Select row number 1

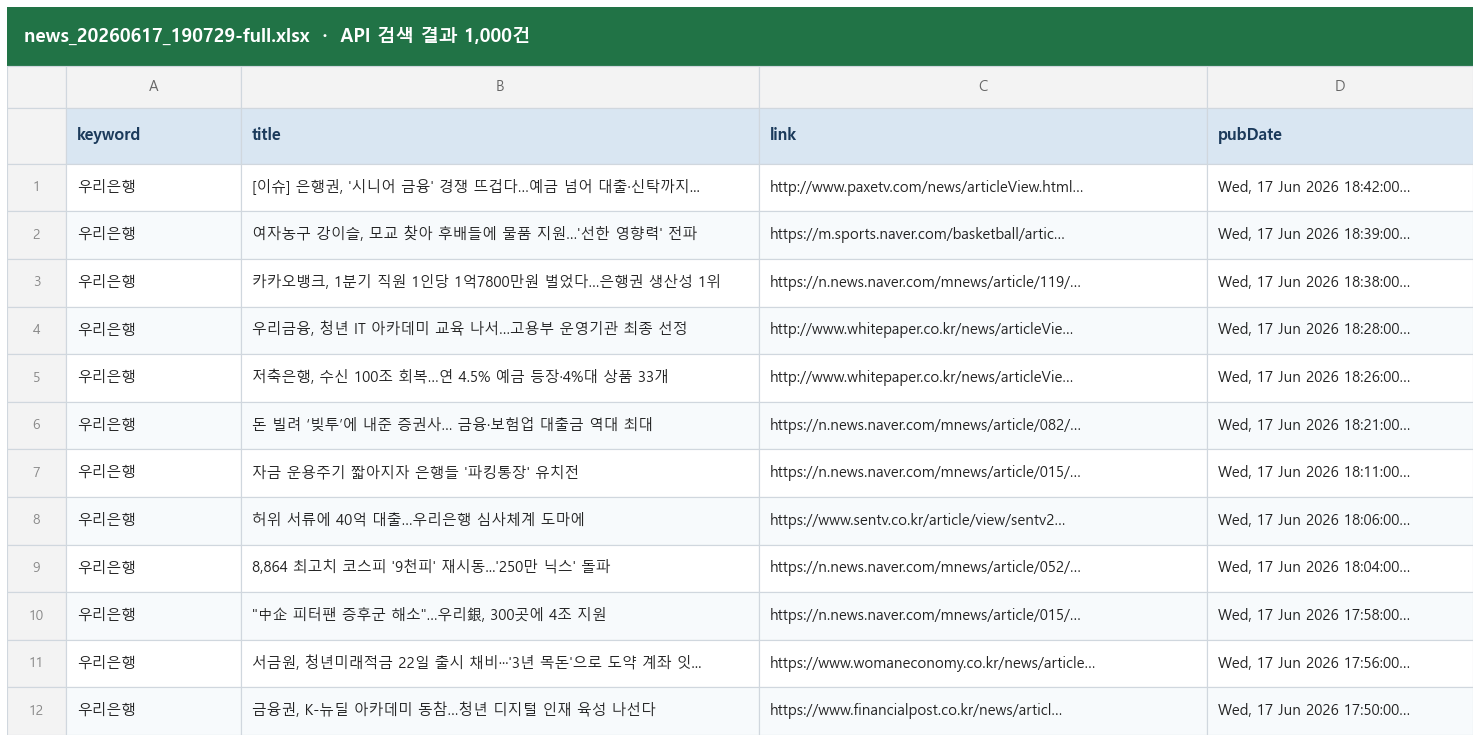(37, 187)
